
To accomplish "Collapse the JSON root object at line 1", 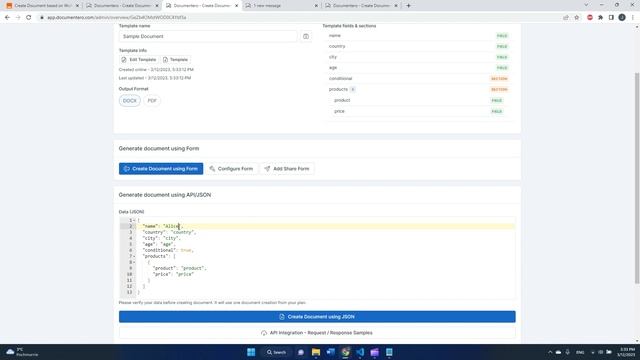I will [134, 220].
